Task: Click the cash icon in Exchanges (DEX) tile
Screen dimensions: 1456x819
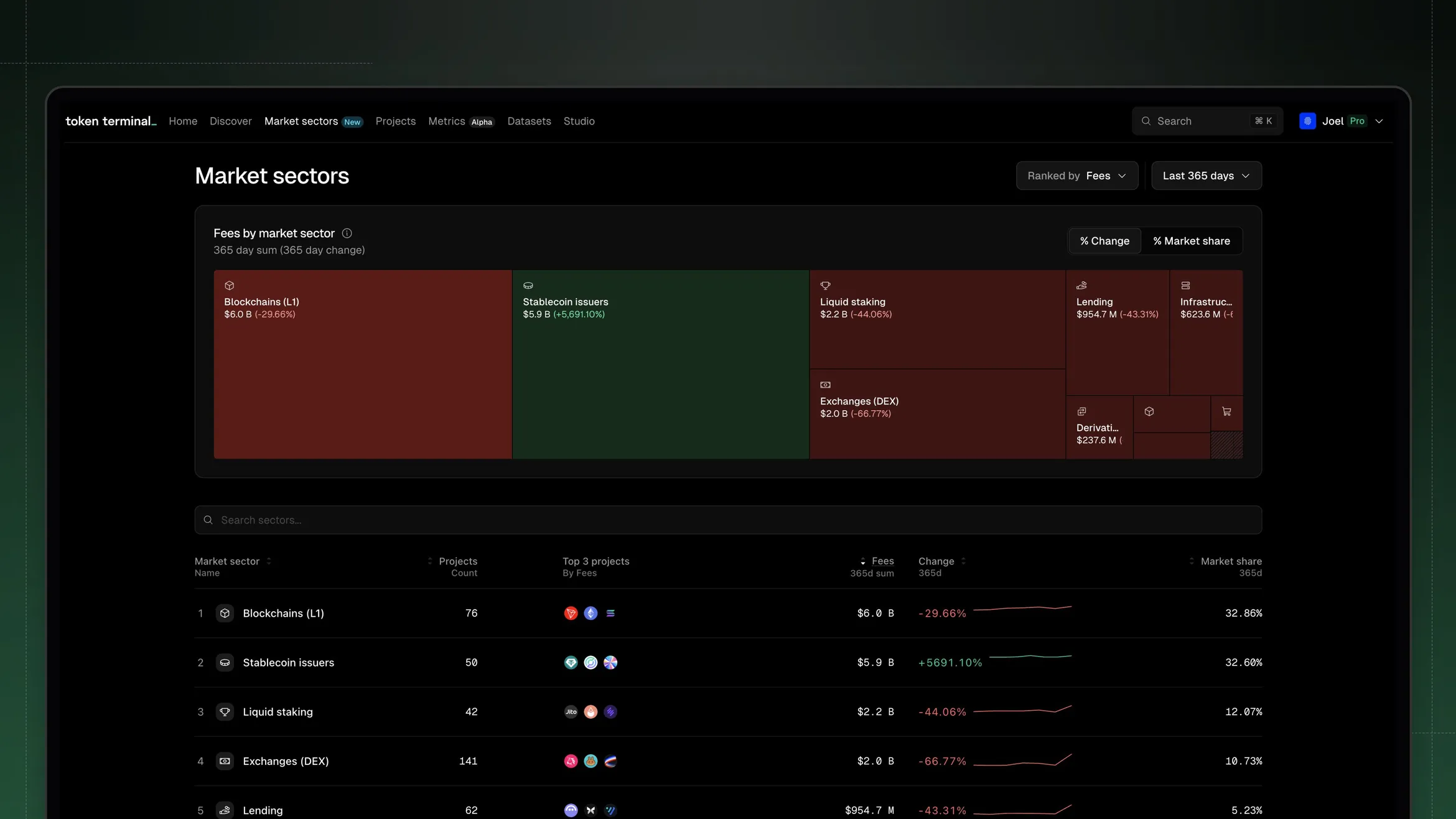Action: [x=826, y=385]
